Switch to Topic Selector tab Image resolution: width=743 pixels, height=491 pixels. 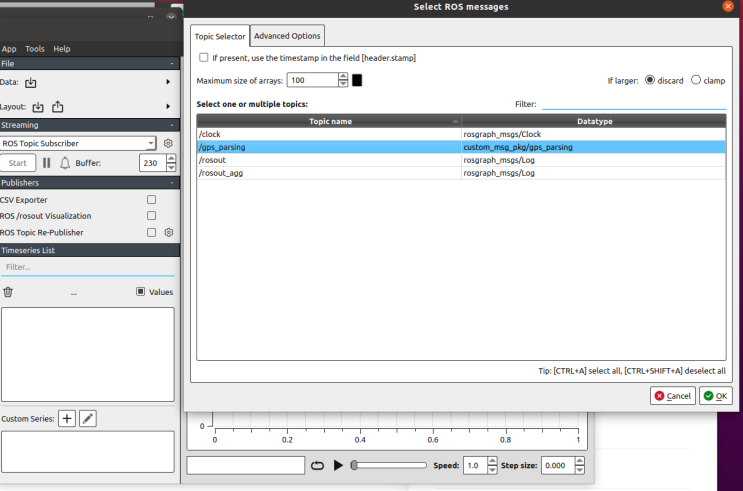220,36
